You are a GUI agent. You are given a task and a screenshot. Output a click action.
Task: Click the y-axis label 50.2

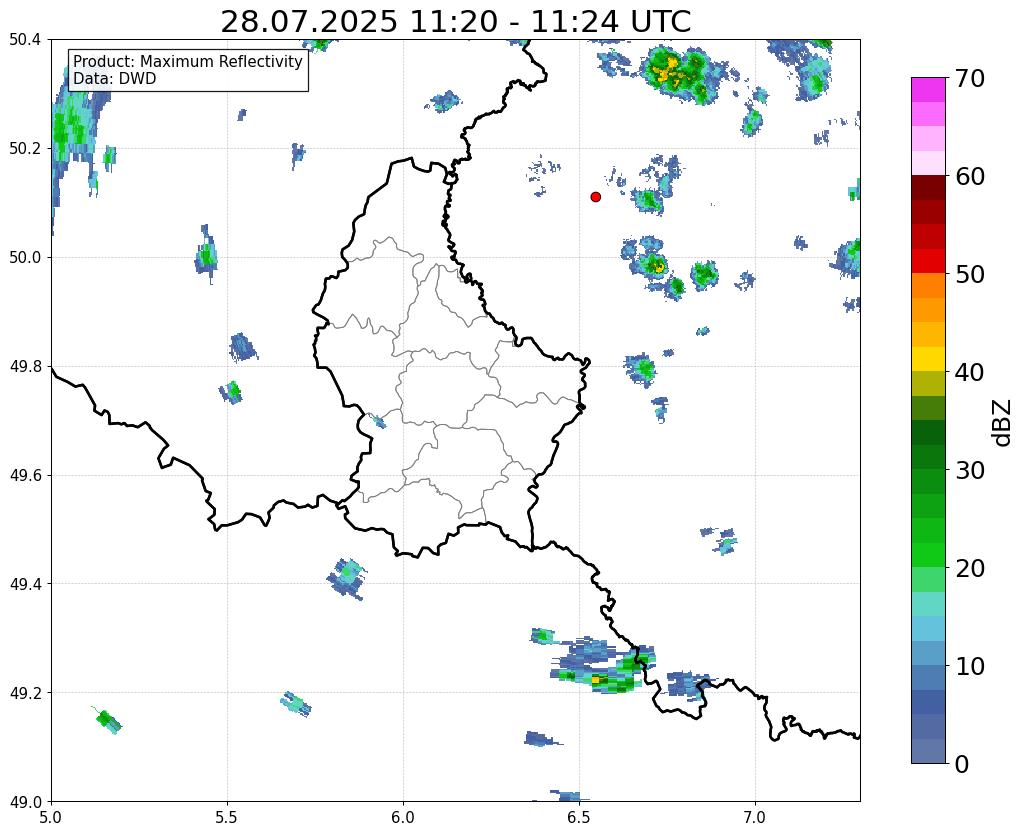(25, 149)
